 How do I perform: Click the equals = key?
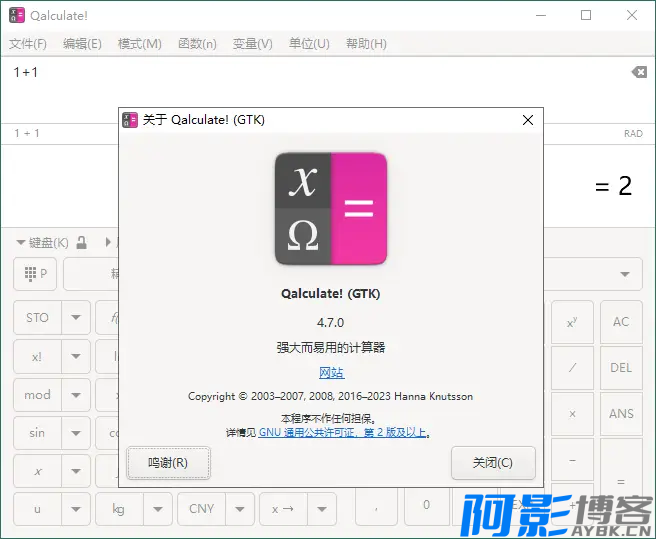(x=621, y=482)
